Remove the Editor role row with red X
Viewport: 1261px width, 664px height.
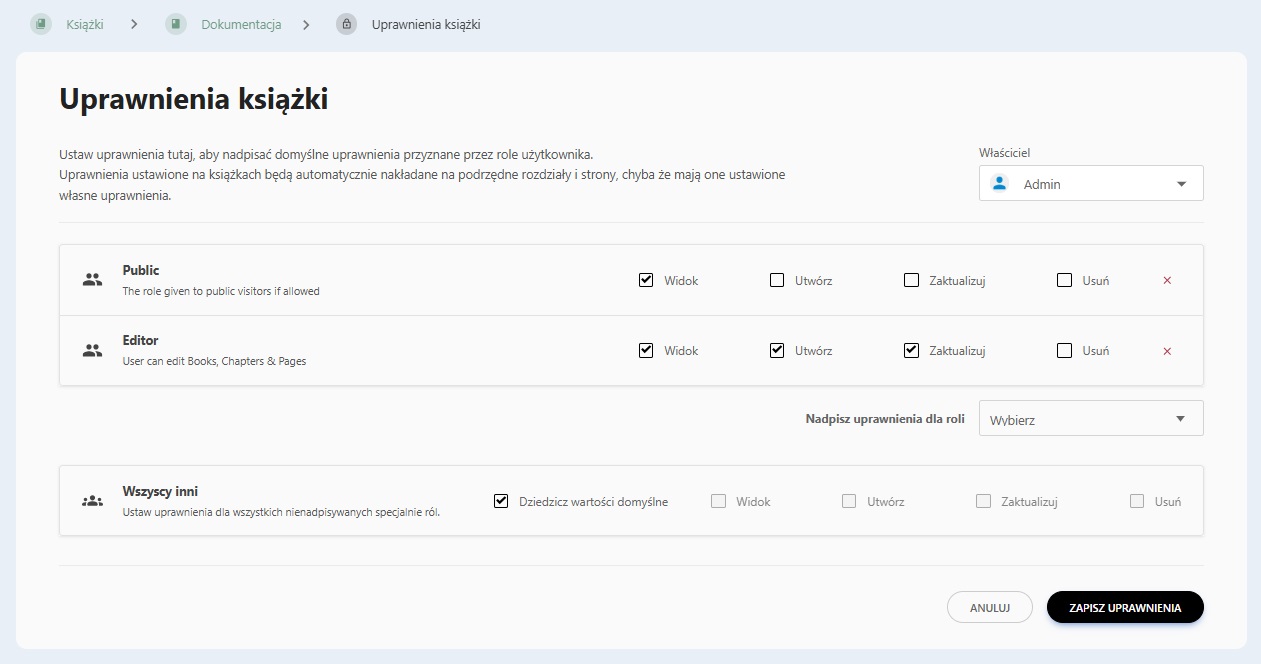(x=1167, y=351)
